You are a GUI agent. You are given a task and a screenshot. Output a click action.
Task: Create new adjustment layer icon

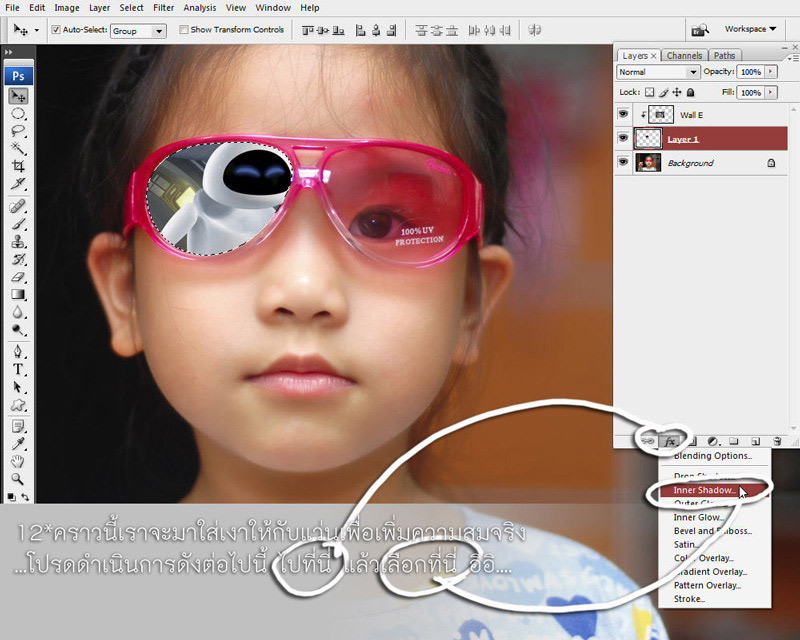coord(713,441)
